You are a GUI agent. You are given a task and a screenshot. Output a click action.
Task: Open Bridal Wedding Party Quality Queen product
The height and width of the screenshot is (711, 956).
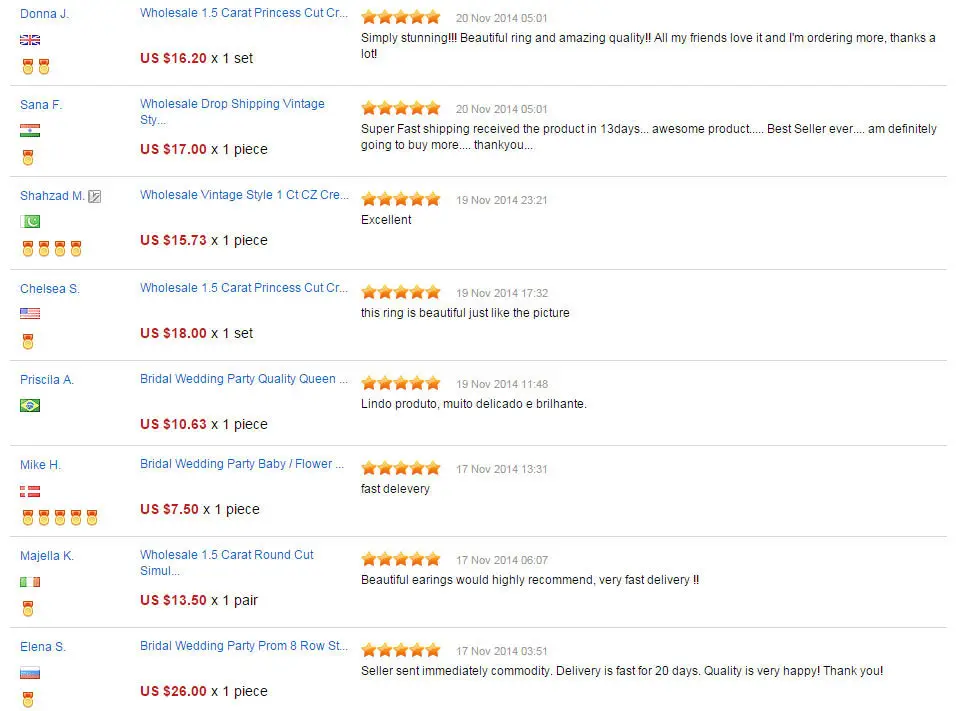coord(244,379)
